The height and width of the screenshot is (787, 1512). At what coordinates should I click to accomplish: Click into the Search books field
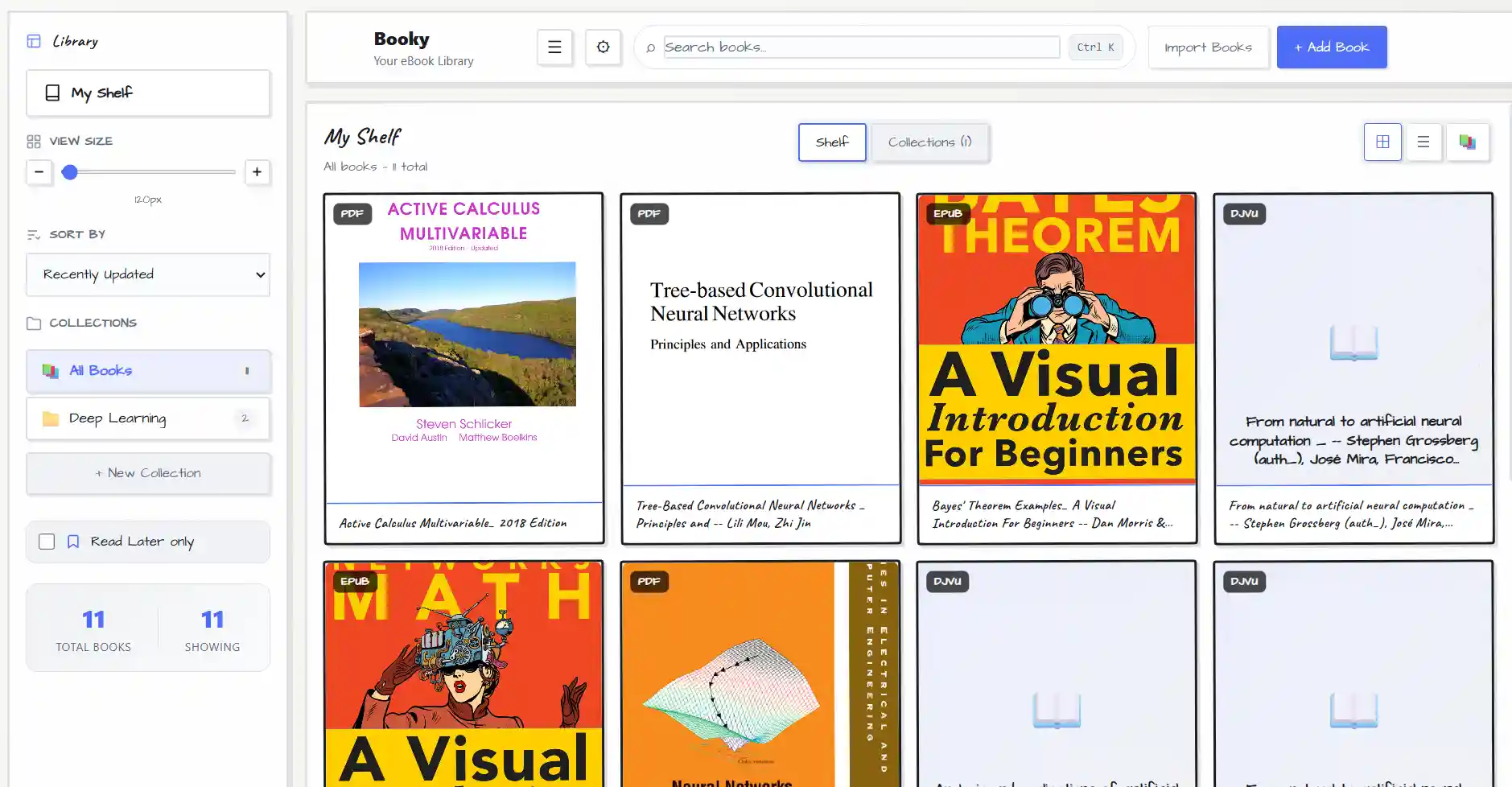[861, 47]
